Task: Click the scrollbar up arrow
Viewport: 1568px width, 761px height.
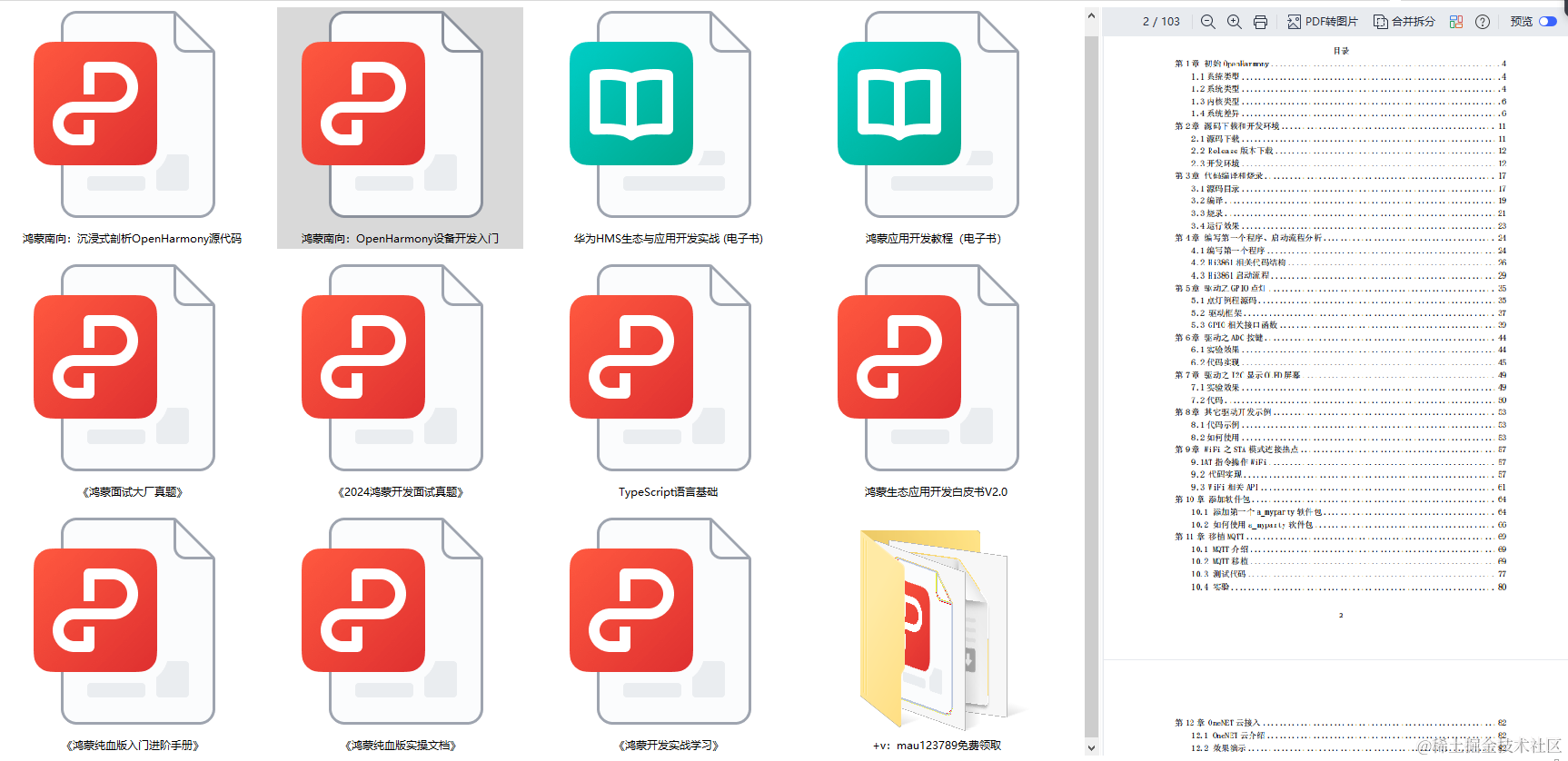Action: [x=1091, y=16]
